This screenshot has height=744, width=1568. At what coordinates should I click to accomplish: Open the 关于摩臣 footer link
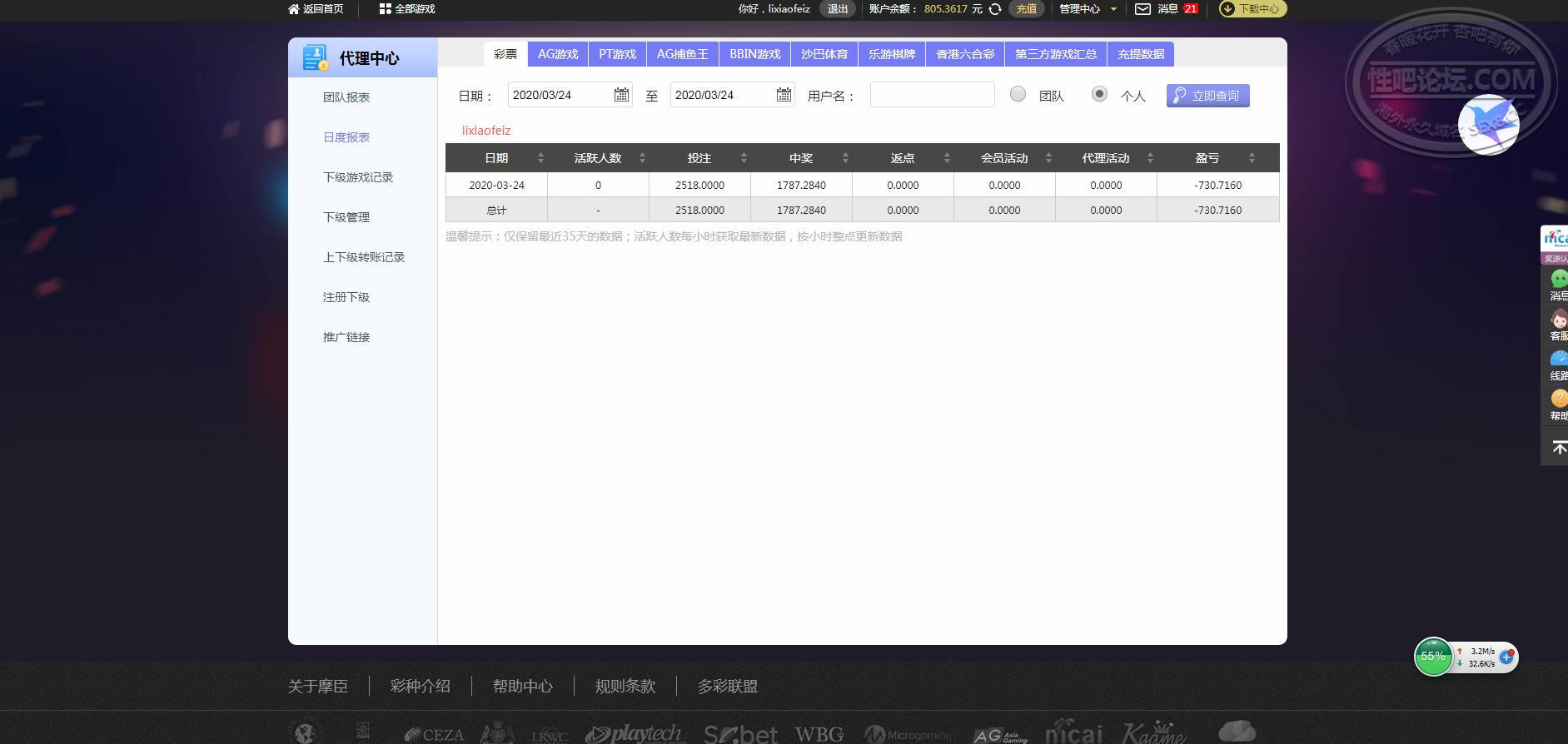318,687
